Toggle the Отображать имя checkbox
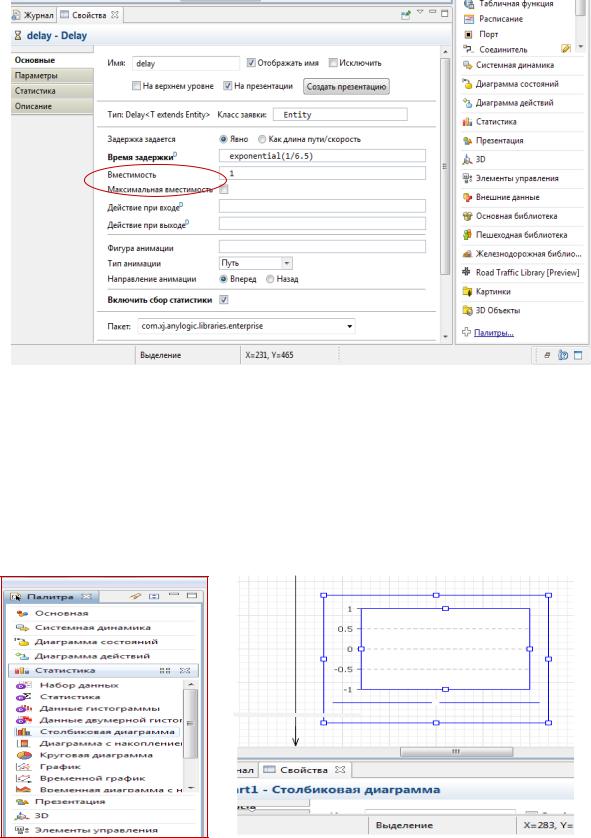591x838 pixels. coord(251,63)
